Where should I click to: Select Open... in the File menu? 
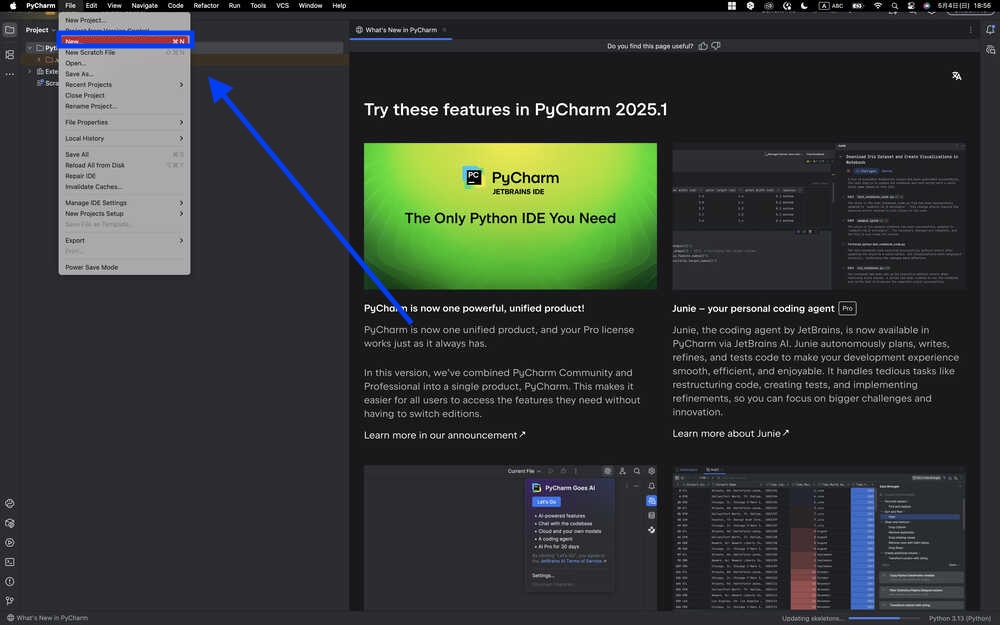point(124,63)
